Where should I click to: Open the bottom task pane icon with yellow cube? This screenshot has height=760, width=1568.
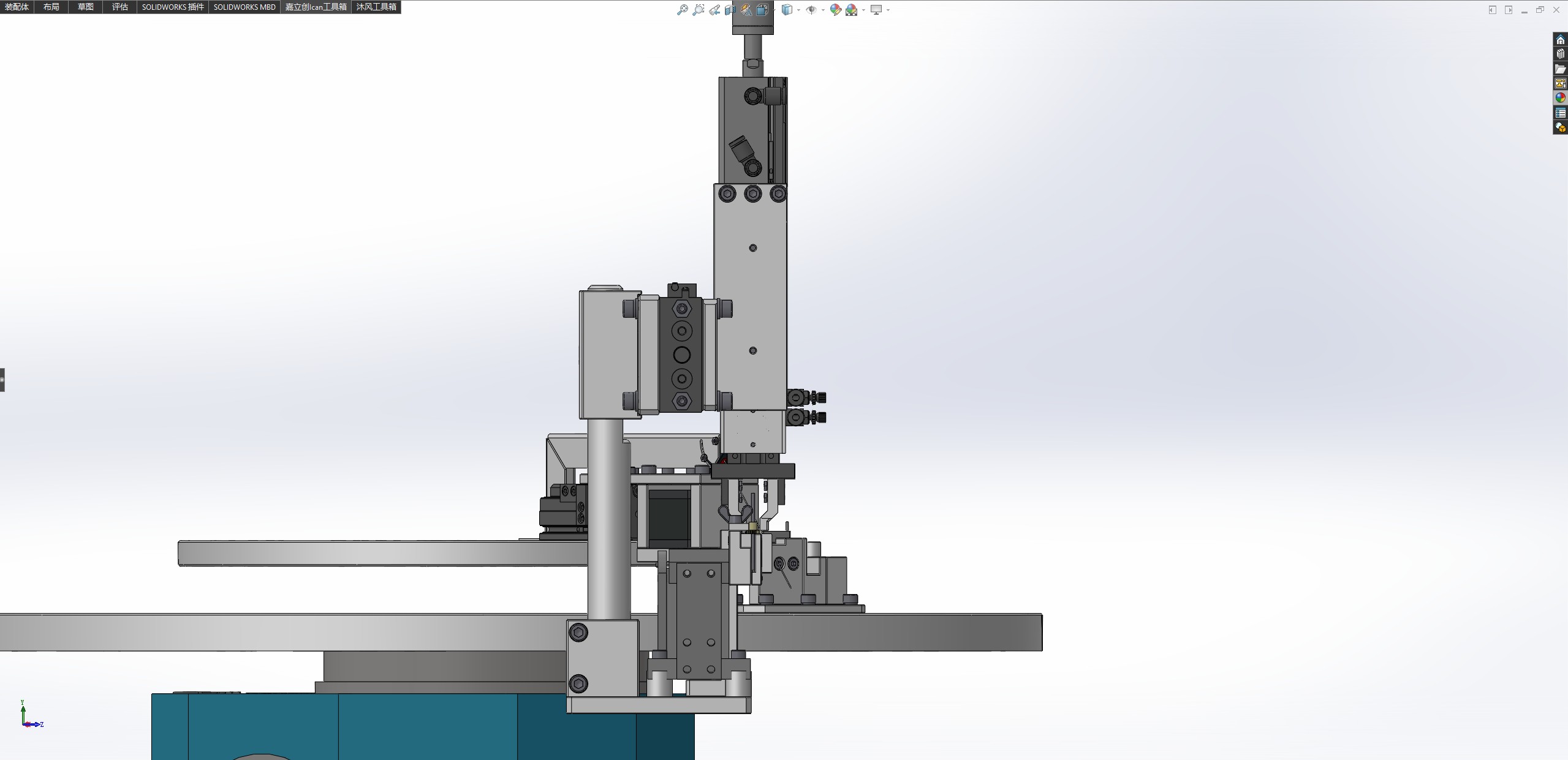tap(1560, 127)
